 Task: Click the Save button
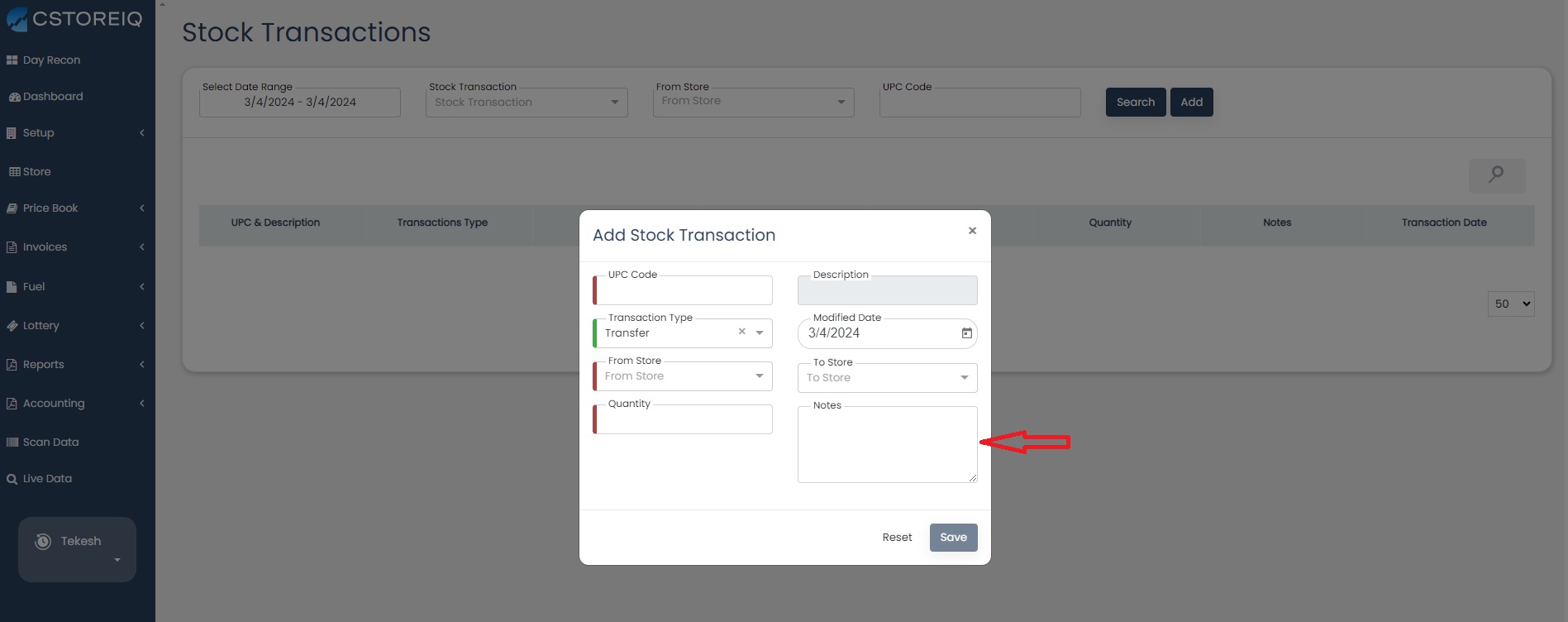pos(953,538)
